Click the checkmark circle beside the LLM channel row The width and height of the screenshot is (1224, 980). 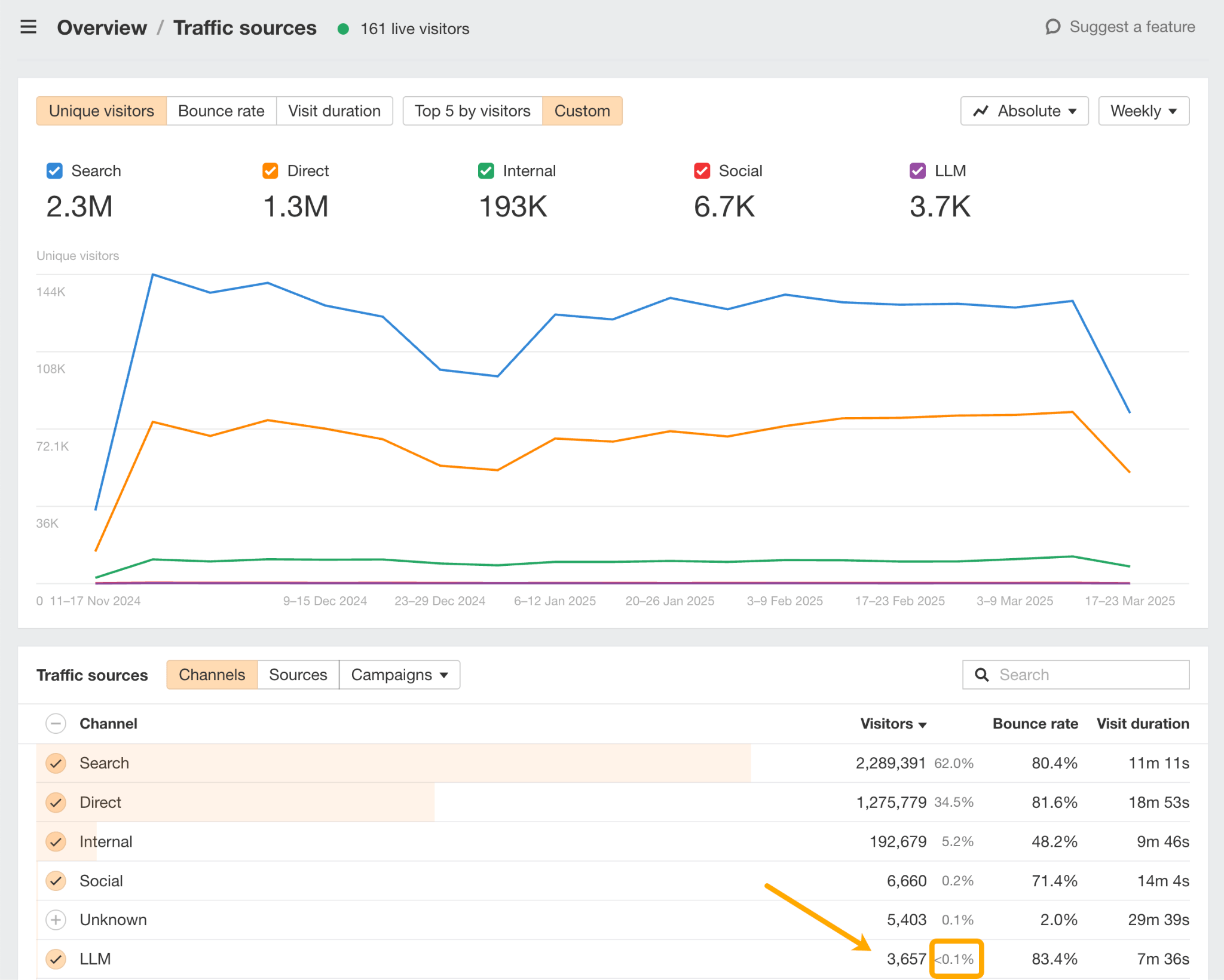[x=56, y=958]
